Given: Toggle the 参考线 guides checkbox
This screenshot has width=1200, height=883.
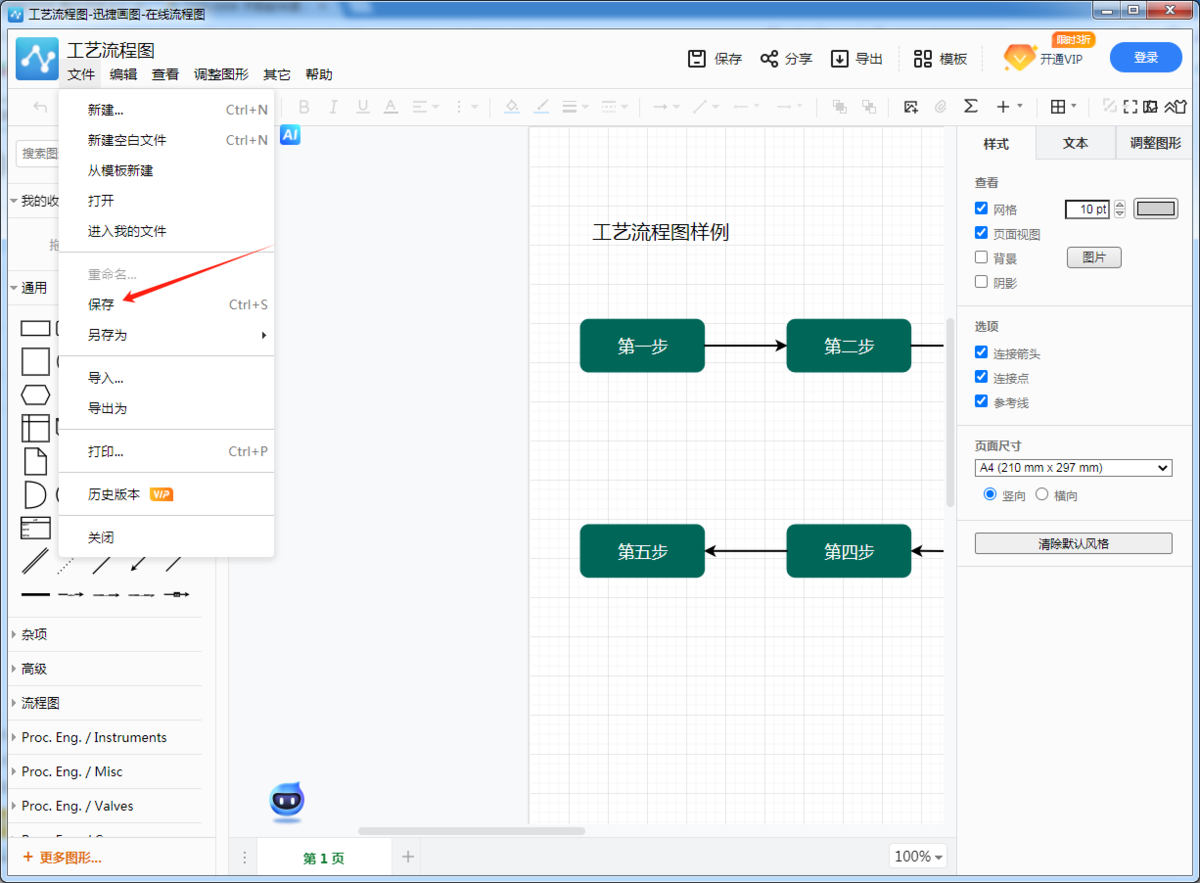Looking at the screenshot, I should tap(981, 401).
